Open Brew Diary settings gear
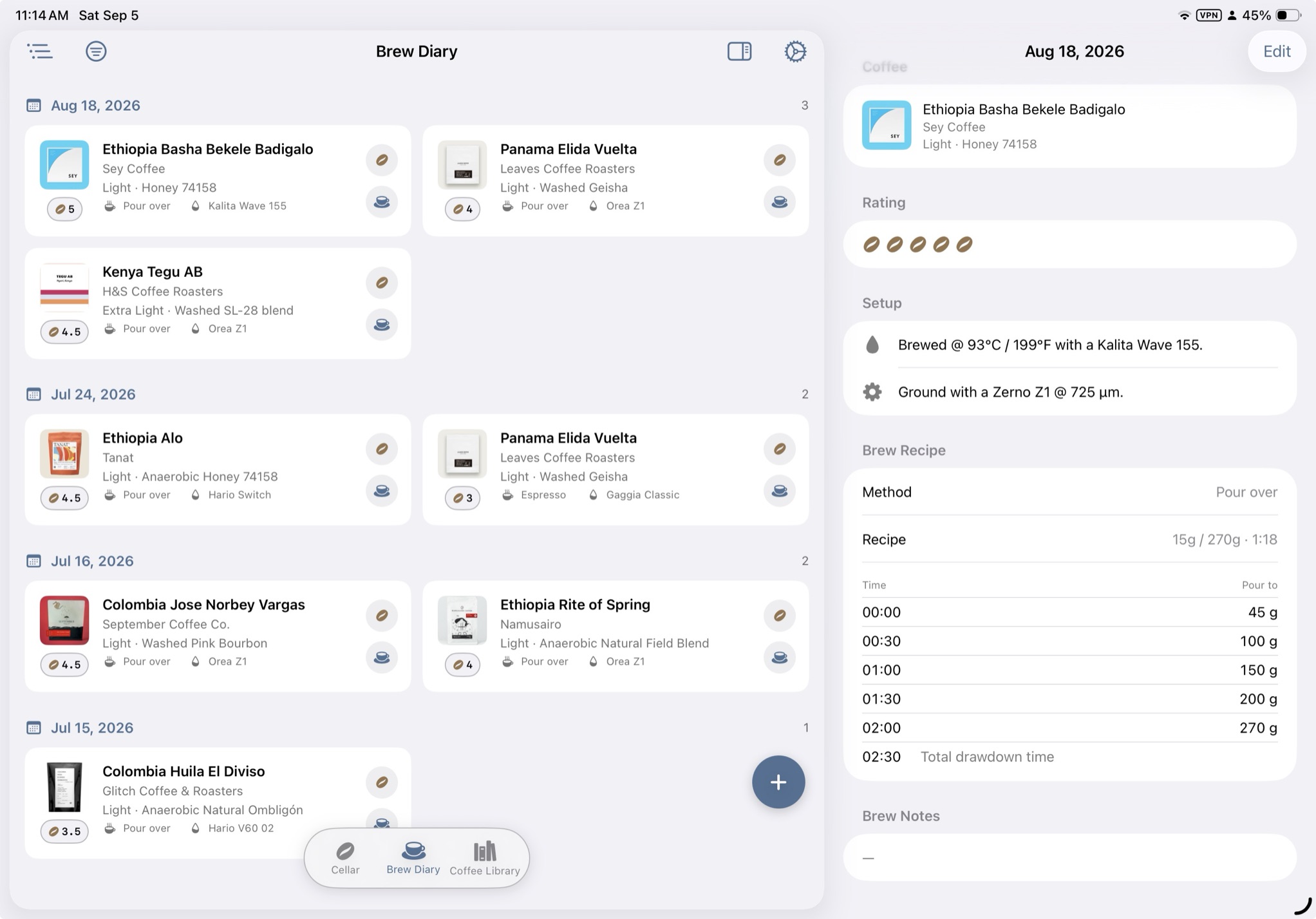Screen dimensions: 1316x919 [x=795, y=52]
